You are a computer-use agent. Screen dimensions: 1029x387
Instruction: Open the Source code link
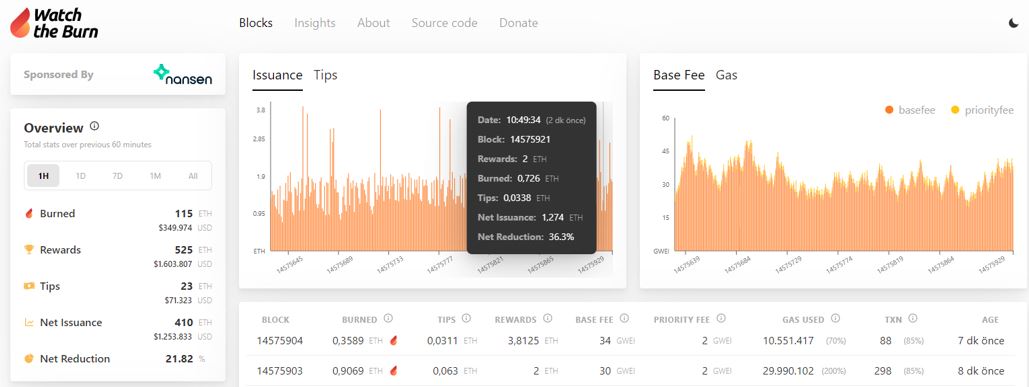tap(444, 23)
